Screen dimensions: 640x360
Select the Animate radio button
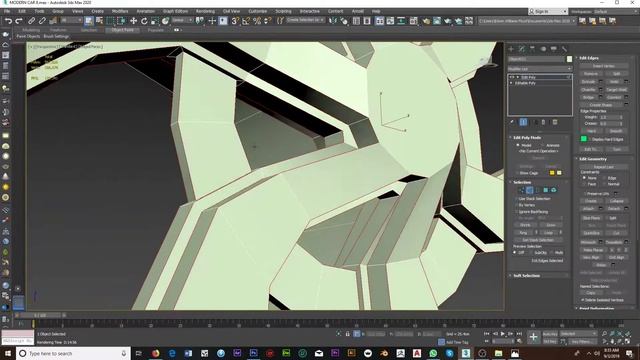[543, 145]
